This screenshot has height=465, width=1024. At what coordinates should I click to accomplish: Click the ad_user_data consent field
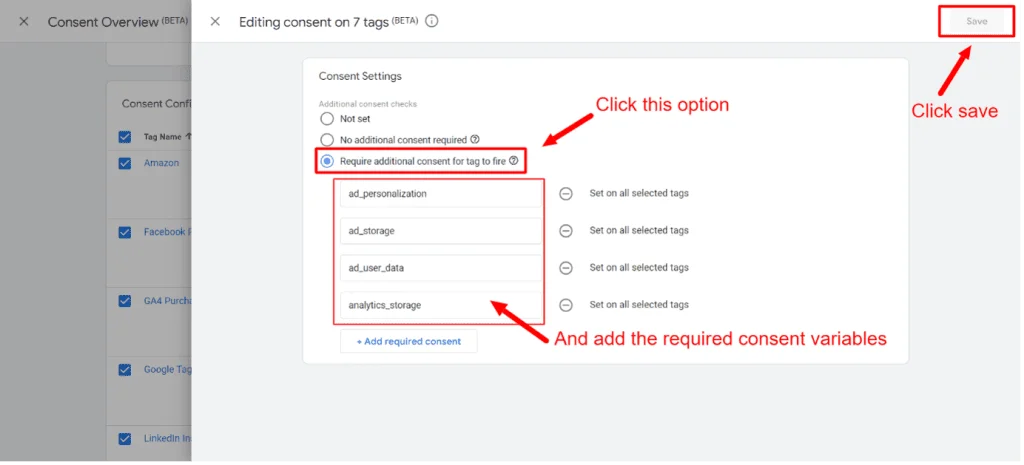pos(441,268)
